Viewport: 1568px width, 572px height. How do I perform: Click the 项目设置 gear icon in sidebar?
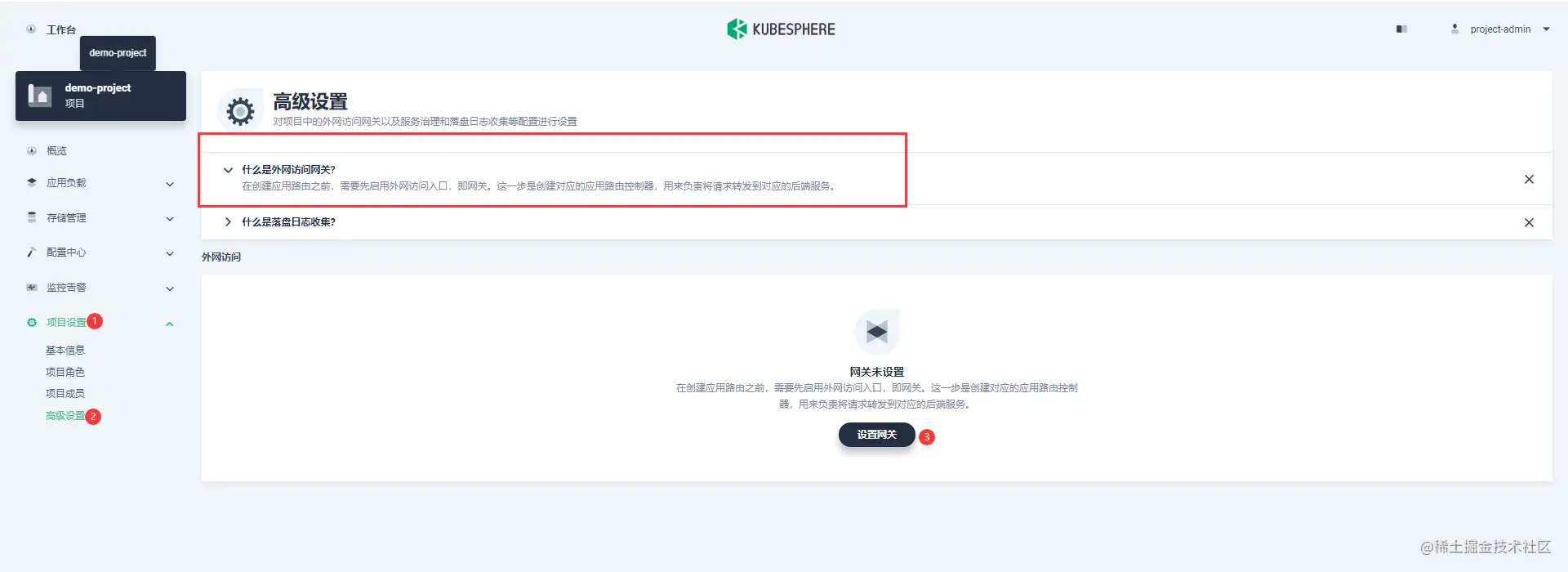(x=32, y=323)
